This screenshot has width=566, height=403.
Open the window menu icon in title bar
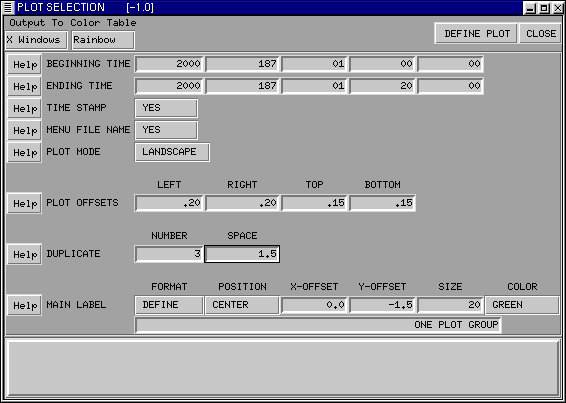tap(9, 8)
